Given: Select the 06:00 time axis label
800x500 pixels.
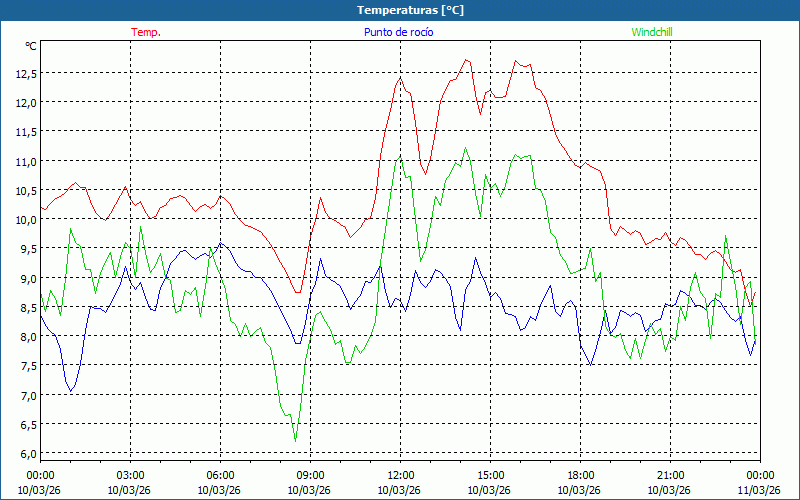Looking at the screenshot, I should click(220, 475).
